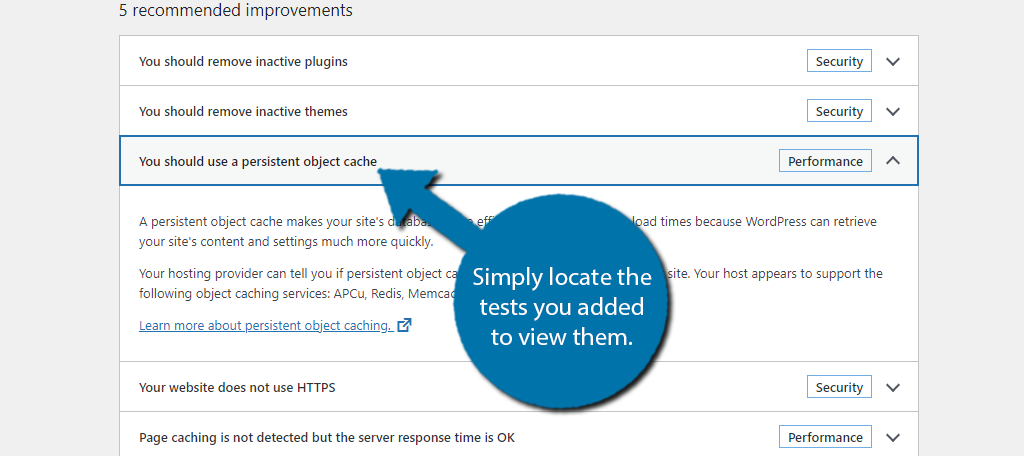Open 'Page caching is not detected' row
This screenshot has width=1024, height=456.
[519, 436]
